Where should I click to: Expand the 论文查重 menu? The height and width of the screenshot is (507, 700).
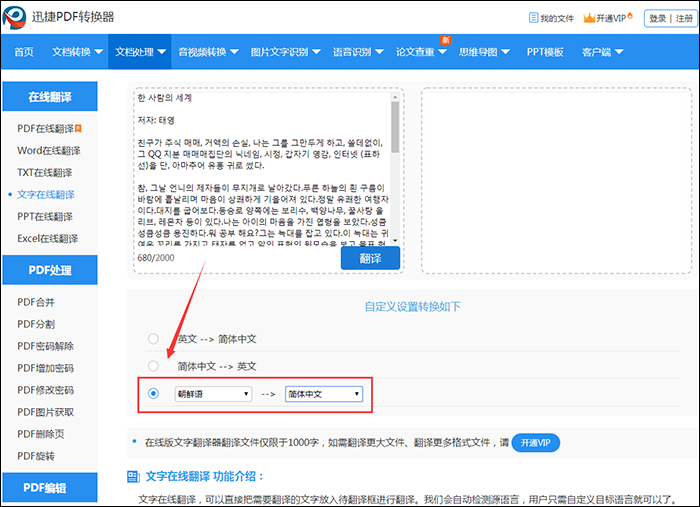point(421,52)
